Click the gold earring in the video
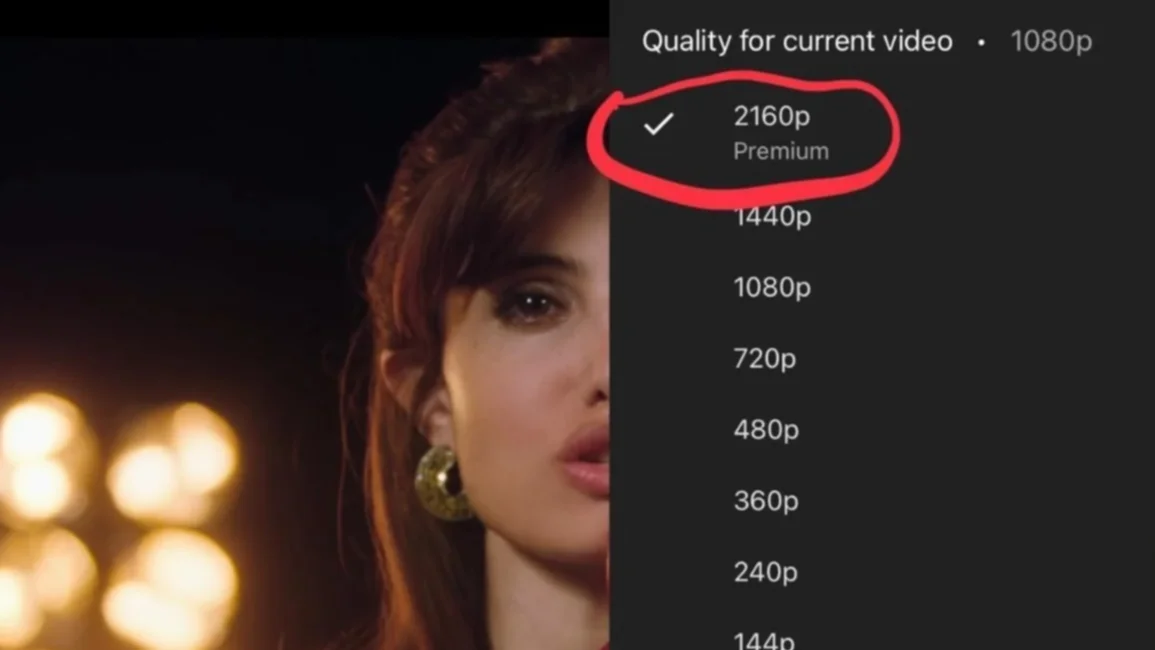 click(442, 483)
